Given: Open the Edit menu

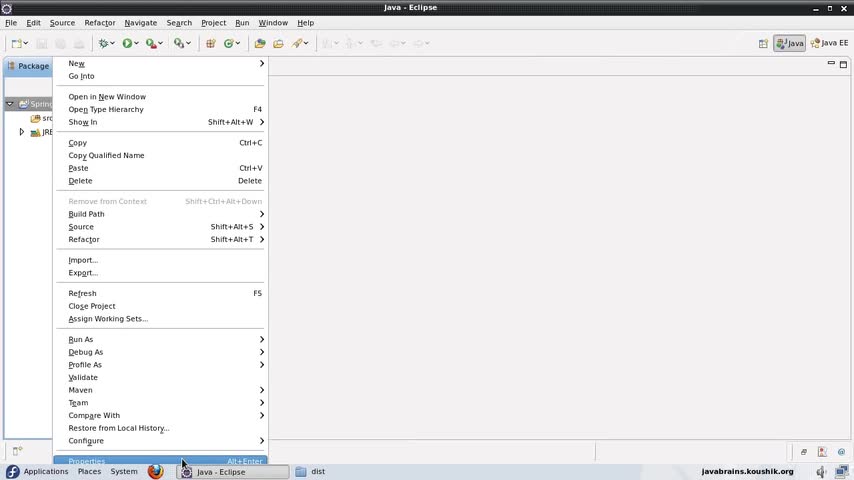Looking at the screenshot, I should pyautogui.click(x=33, y=23).
